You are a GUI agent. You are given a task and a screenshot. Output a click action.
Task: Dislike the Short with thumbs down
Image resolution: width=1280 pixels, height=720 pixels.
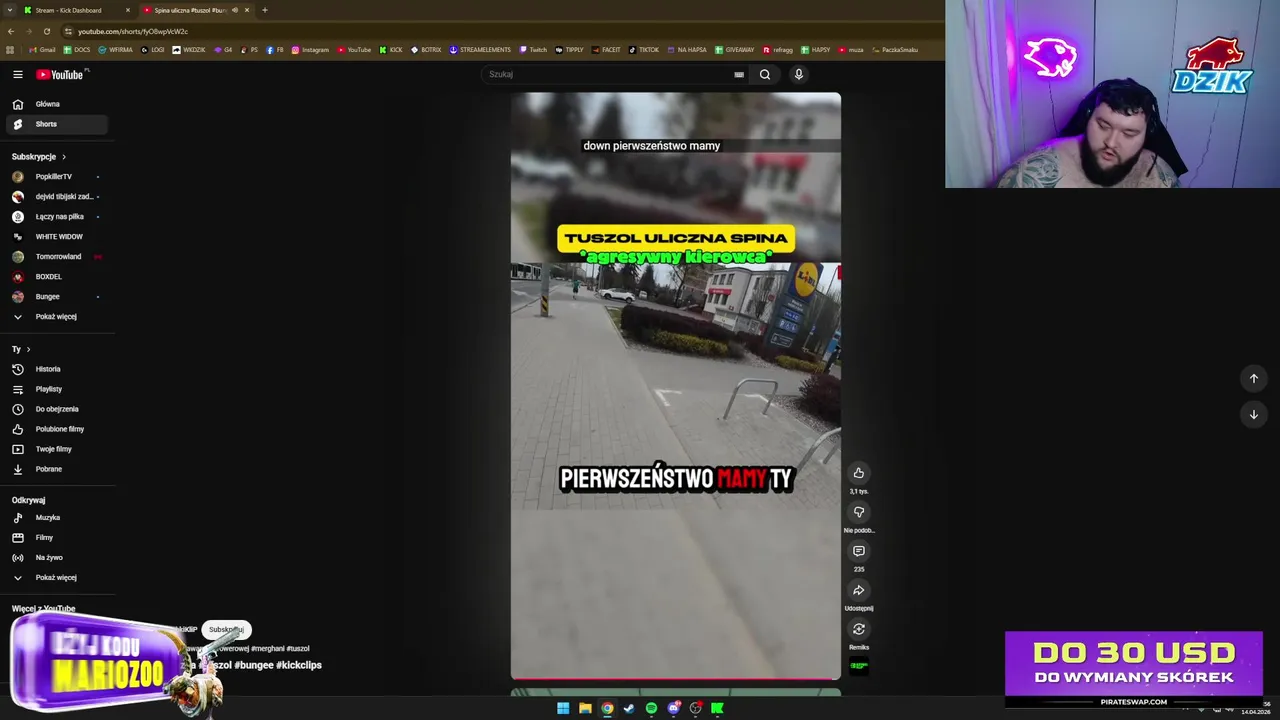click(858, 512)
